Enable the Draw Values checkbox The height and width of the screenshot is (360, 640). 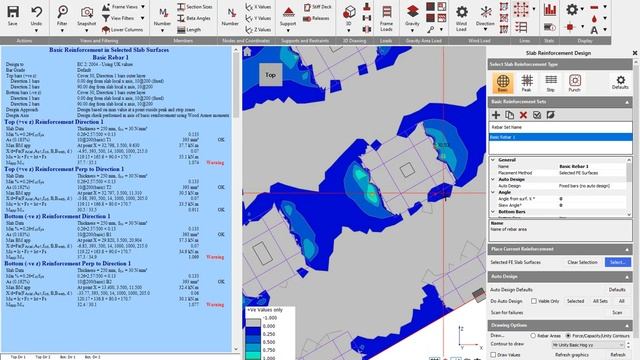(493, 355)
